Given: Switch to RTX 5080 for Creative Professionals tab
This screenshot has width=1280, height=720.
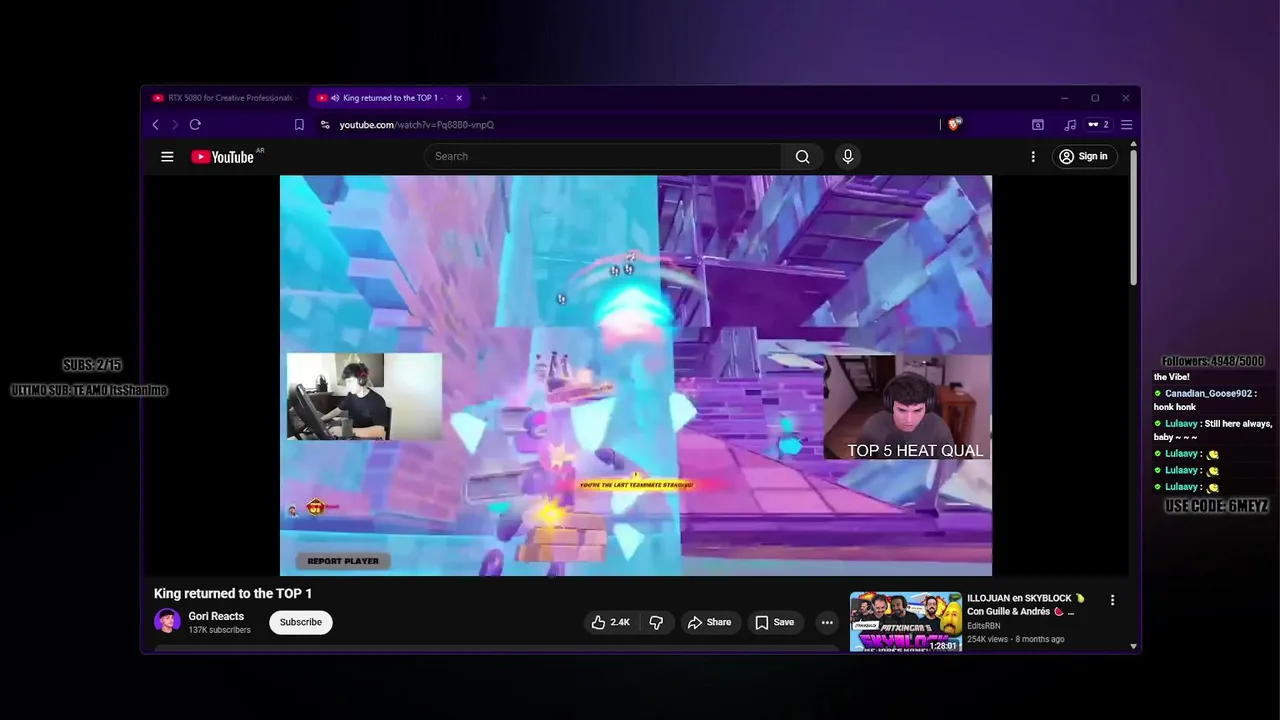Looking at the screenshot, I should (224, 98).
